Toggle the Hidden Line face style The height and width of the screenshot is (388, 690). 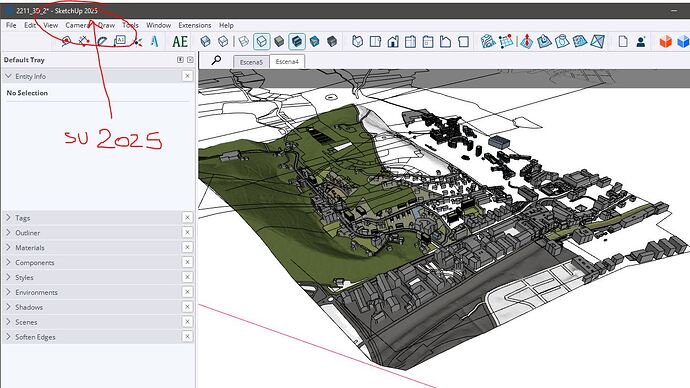point(261,42)
